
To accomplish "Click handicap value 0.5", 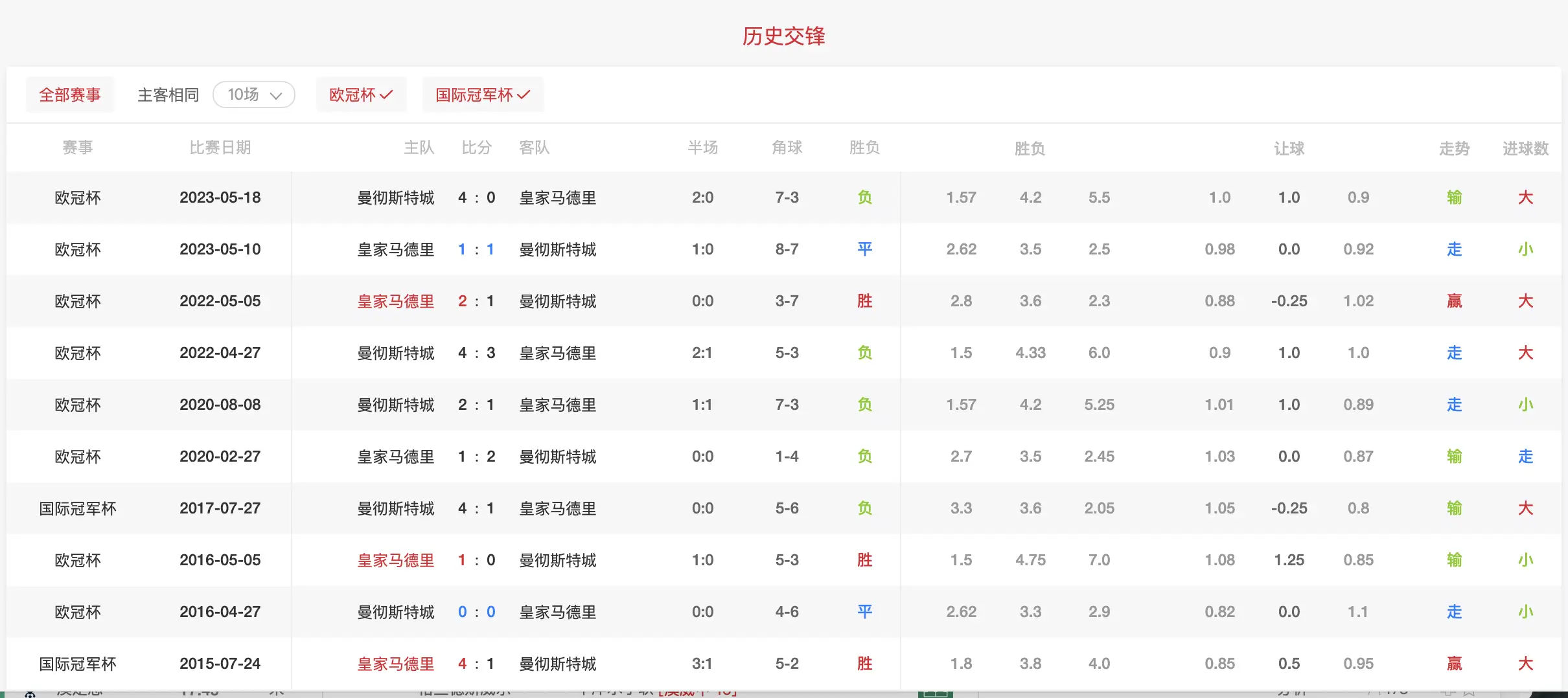I will coord(1289,664).
